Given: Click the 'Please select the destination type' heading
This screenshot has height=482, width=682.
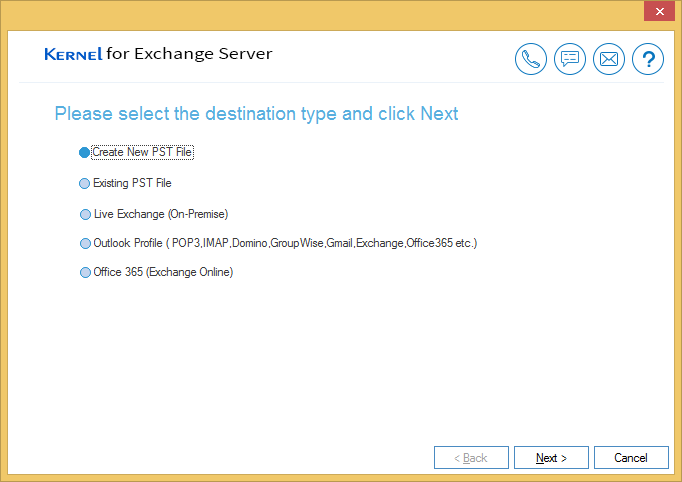Looking at the screenshot, I should (256, 113).
